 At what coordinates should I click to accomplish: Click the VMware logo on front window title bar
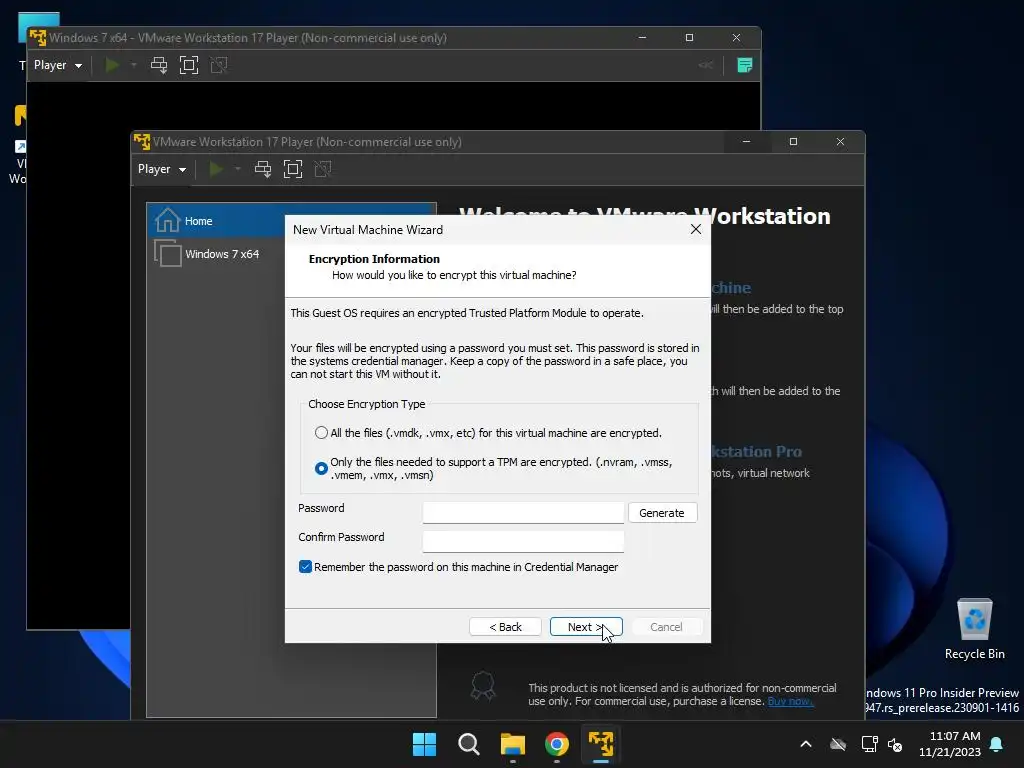pos(142,142)
